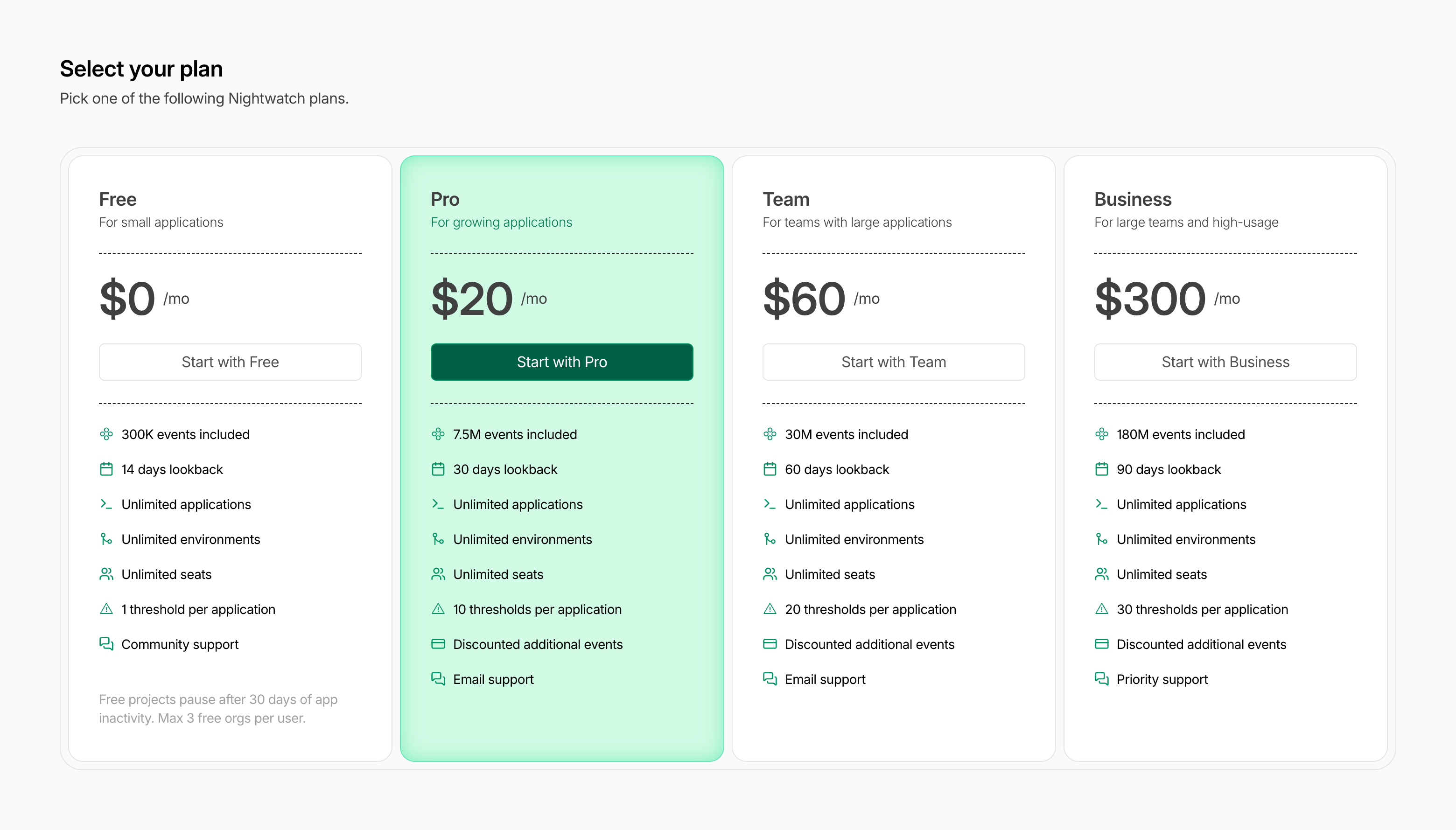Click terminal icon in Team plan Unlimited applications

coord(770,504)
